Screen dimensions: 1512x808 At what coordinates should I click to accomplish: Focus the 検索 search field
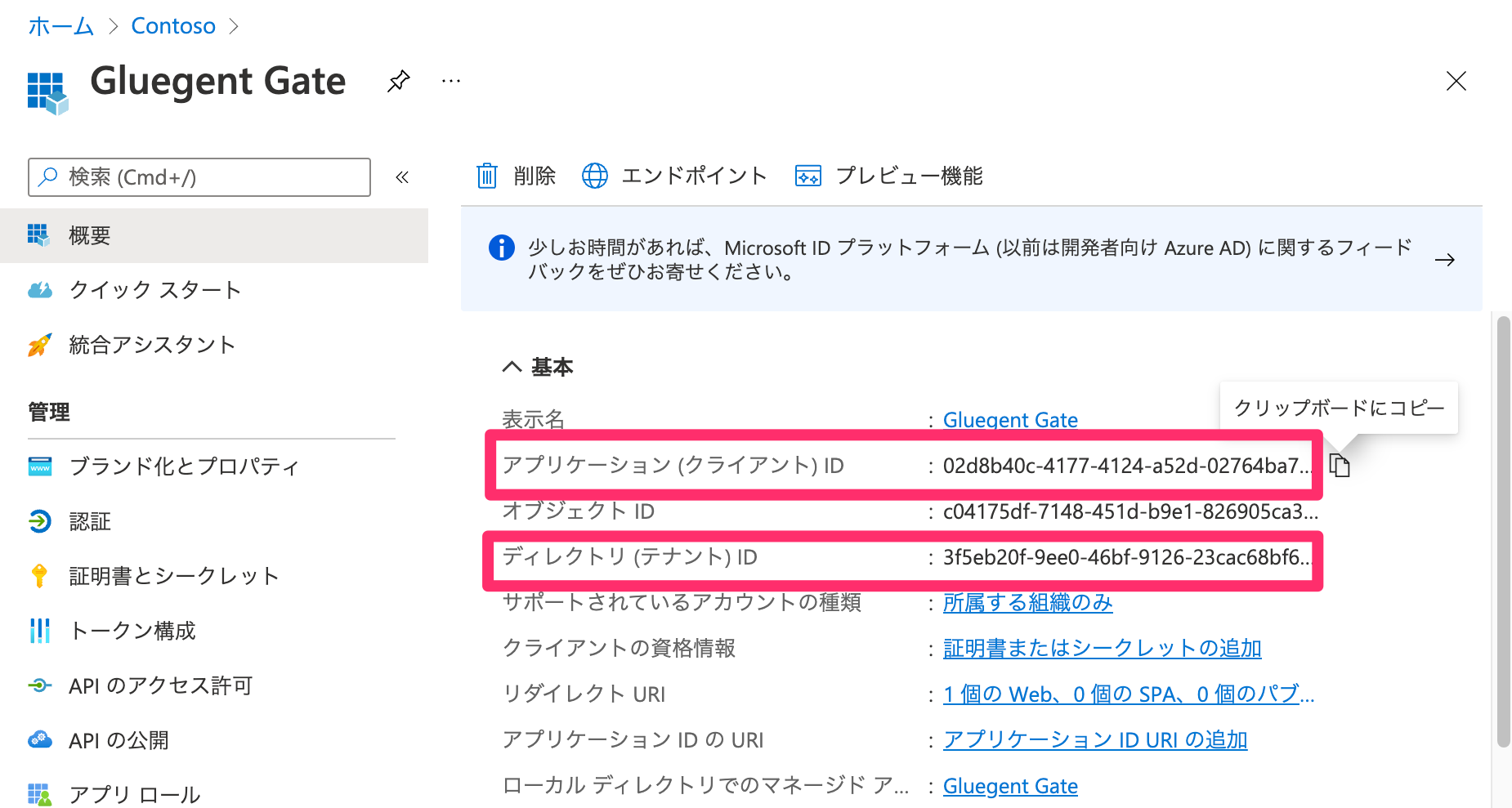(199, 177)
